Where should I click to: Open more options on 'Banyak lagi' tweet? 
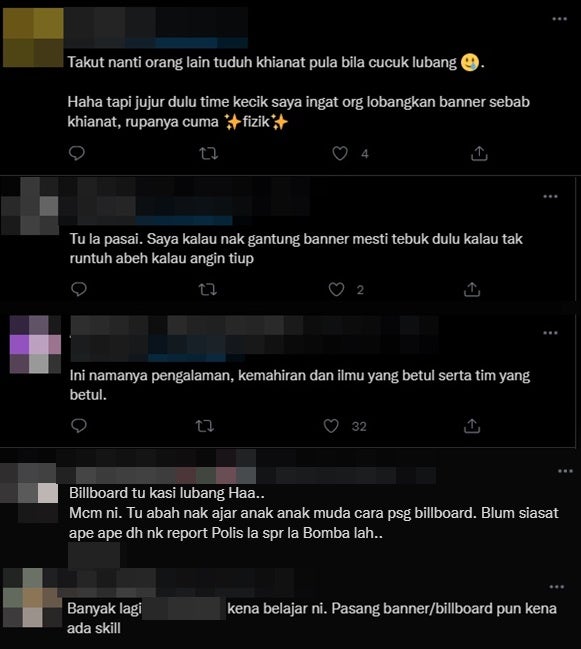557,587
